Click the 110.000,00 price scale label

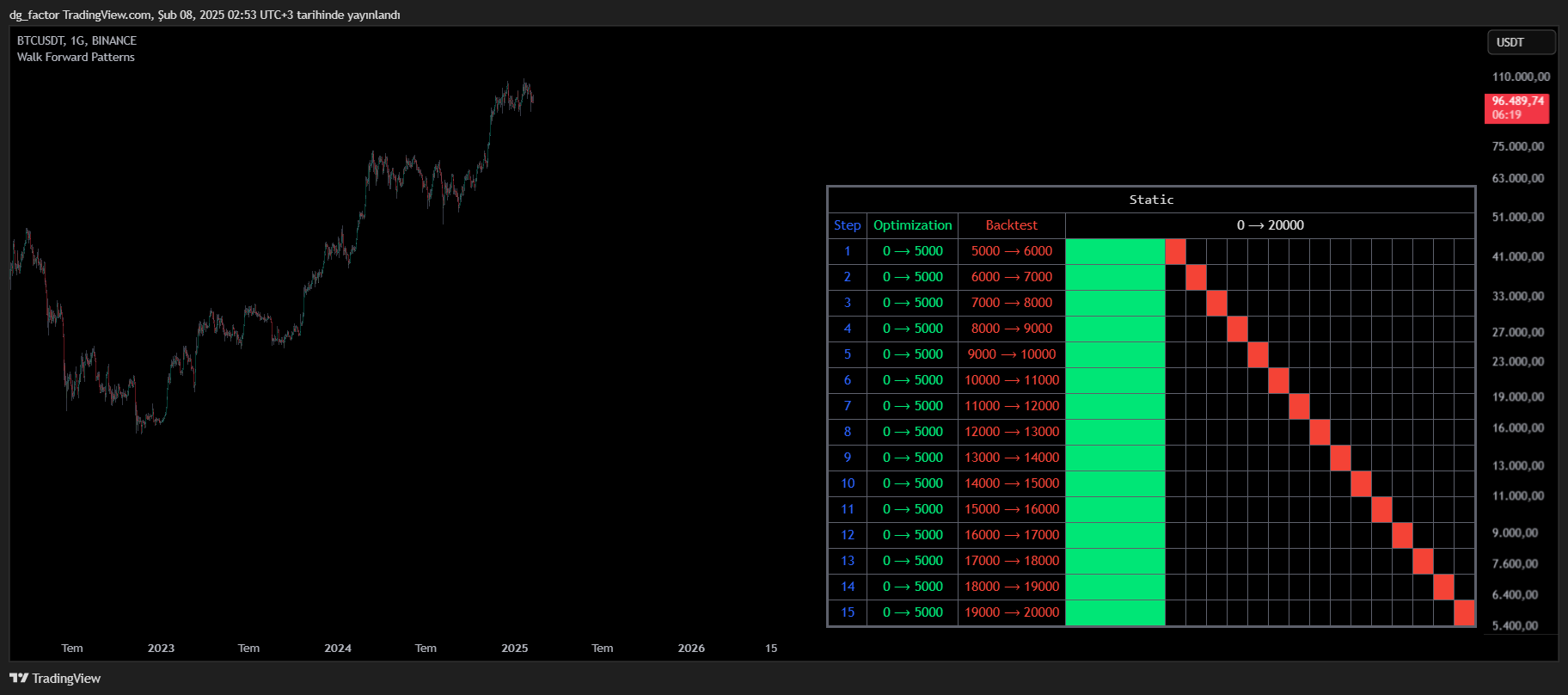tap(1522, 77)
